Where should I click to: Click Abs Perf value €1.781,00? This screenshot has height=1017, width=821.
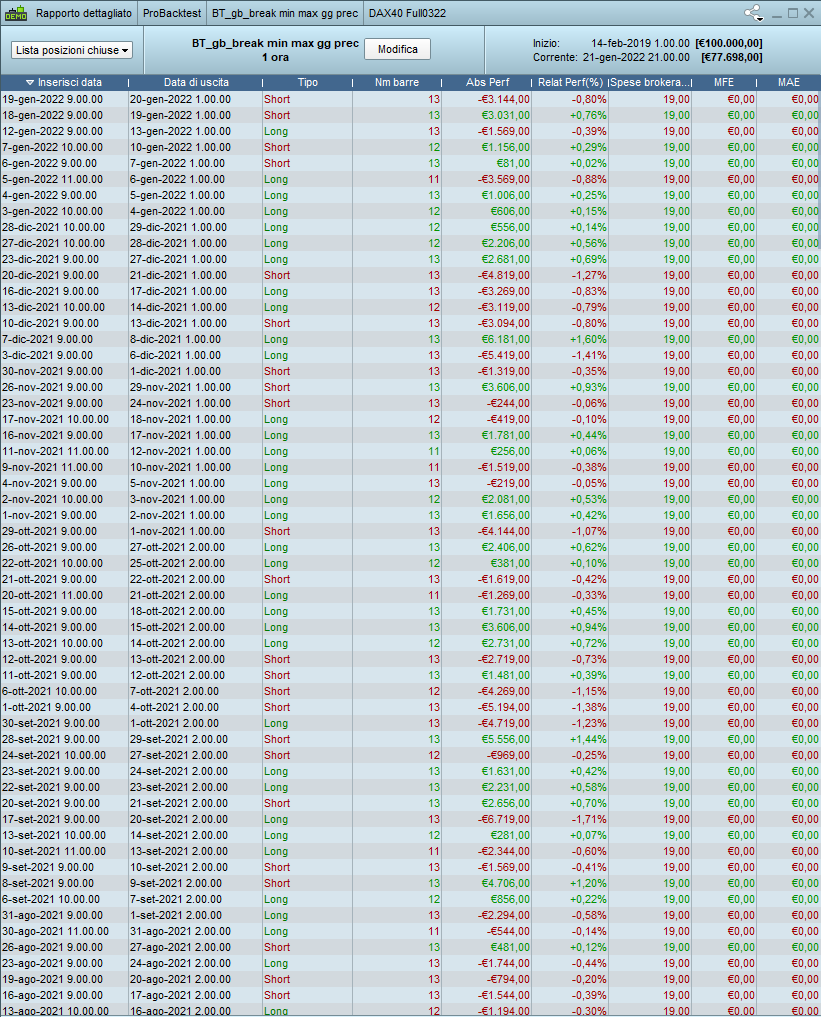coord(506,435)
